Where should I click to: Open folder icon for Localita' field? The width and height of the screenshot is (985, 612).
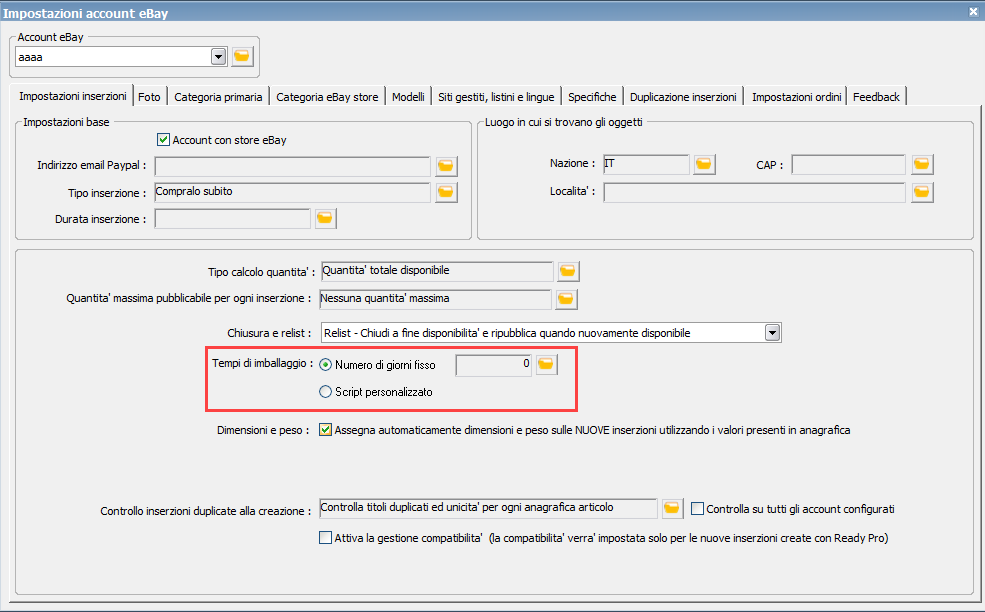pos(922,192)
